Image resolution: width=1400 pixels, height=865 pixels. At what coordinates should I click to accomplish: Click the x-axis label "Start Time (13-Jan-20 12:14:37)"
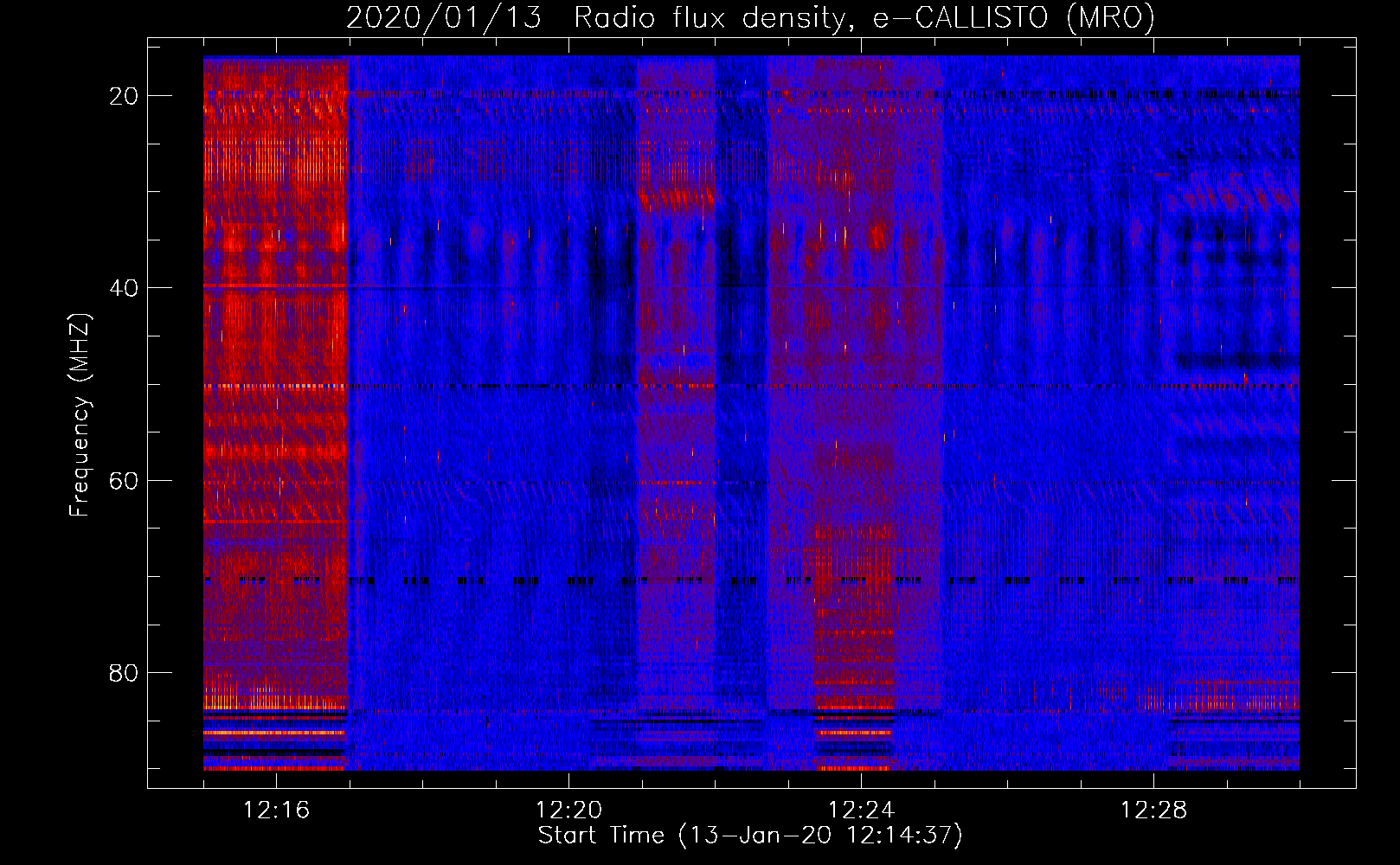pos(750,836)
